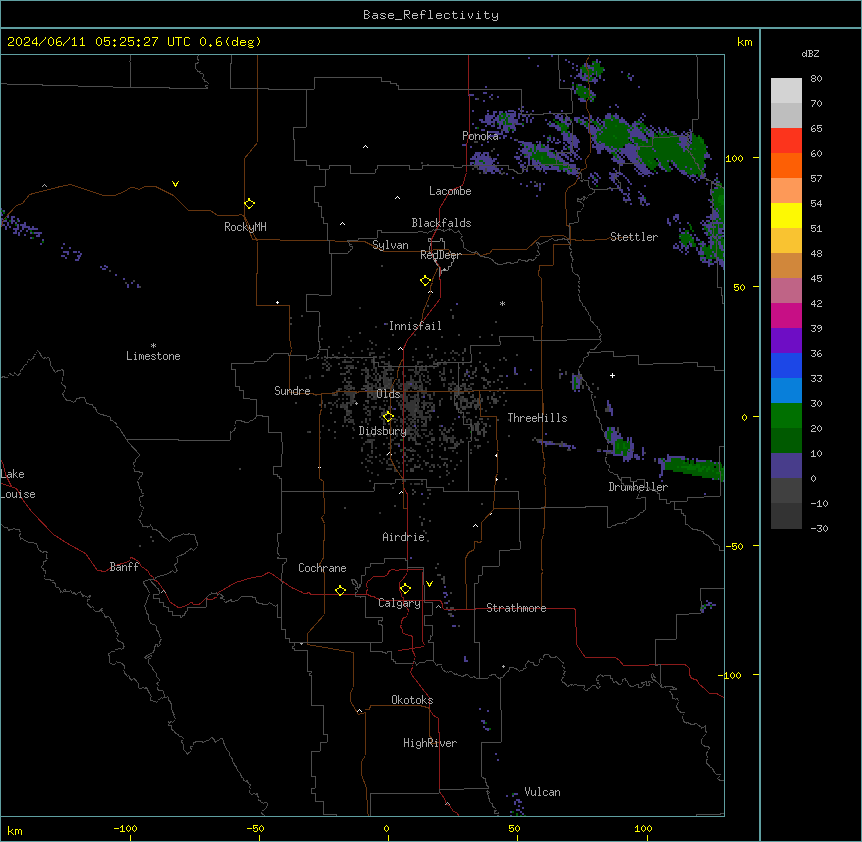This screenshot has width=862, height=842.
Task: Select the yellow V marker northwest of RockyMH
Action: coord(175,184)
